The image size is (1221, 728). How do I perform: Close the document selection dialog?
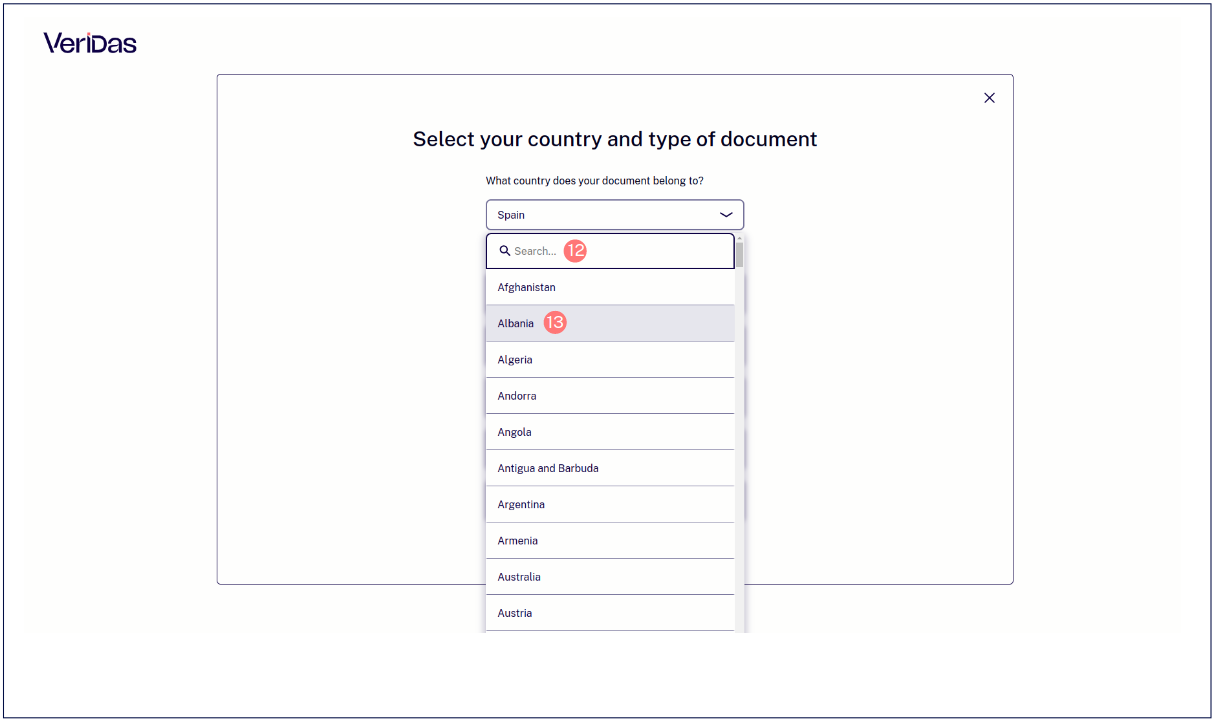tap(989, 98)
